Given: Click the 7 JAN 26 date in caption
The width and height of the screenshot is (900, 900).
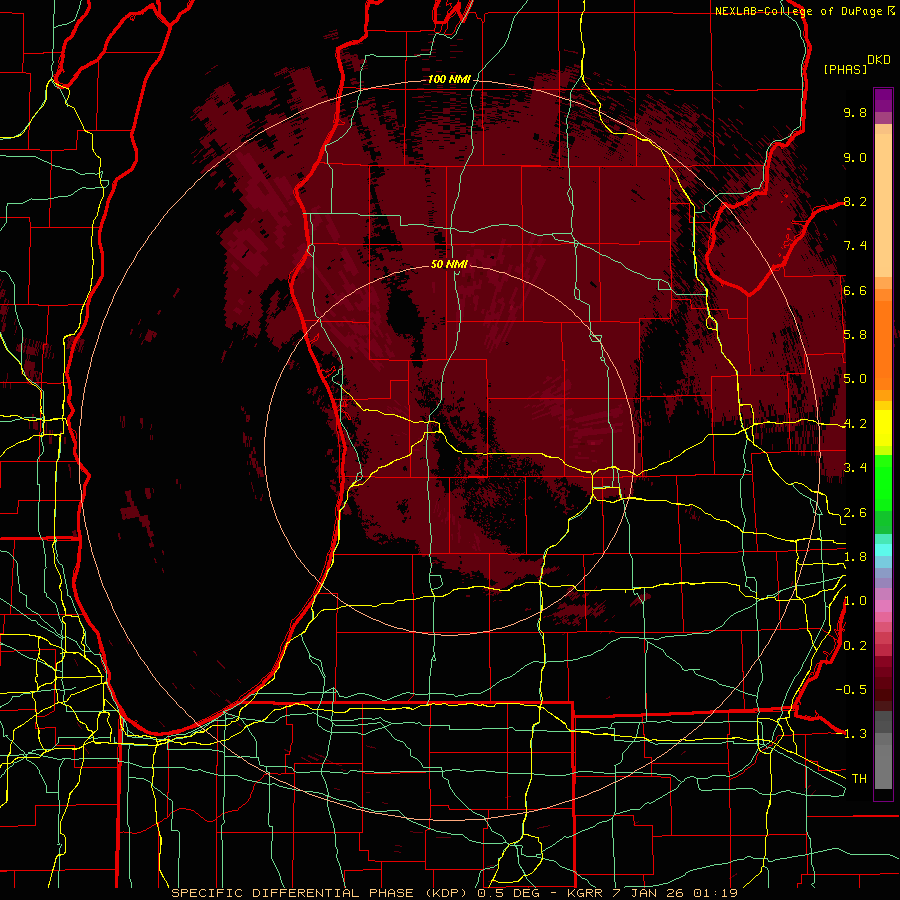Looking at the screenshot, I should [x=651, y=893].
